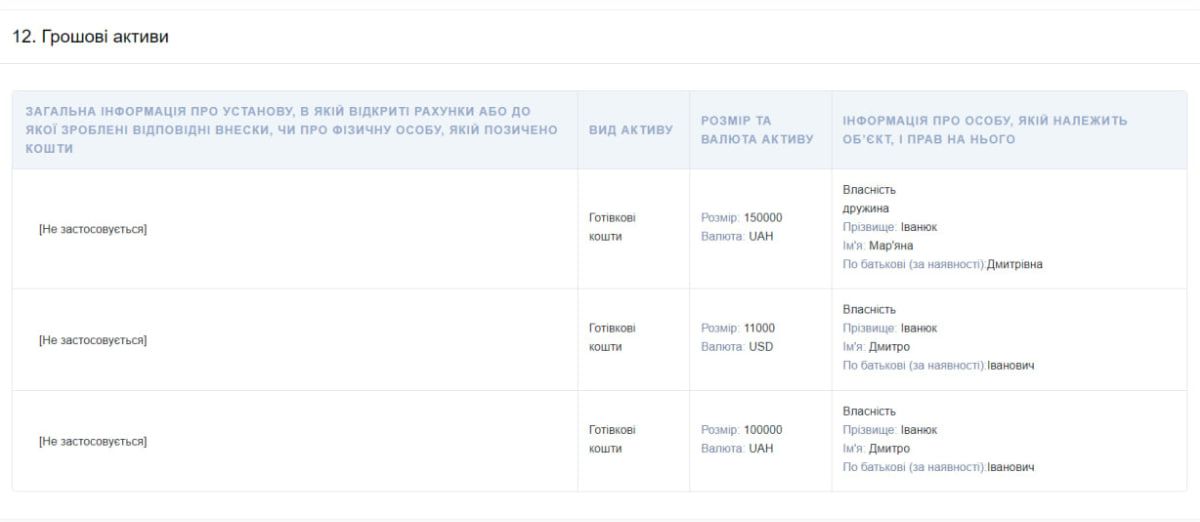Image resolution: width=1200 pixels, height=522 pixels.
Task: Select the "дружина" relationship text
Action: point(866,208)
